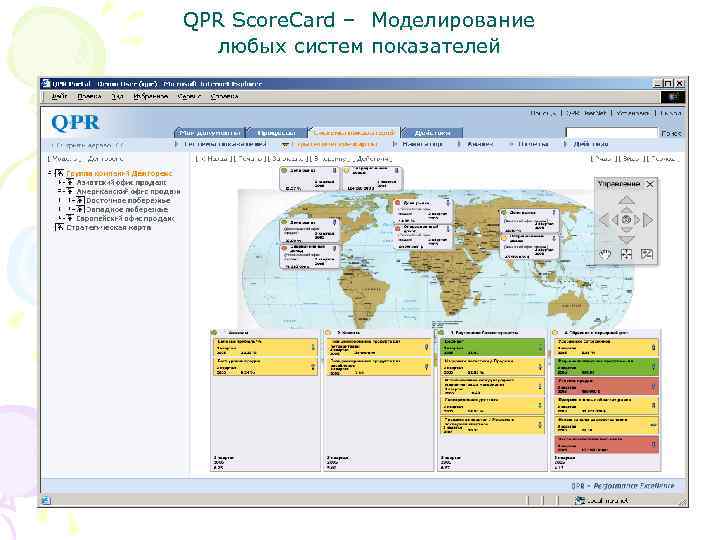The height and width of the screenshot is (540, 720).
Task: Click the first indicator card above the map
Action: (309, 179)
